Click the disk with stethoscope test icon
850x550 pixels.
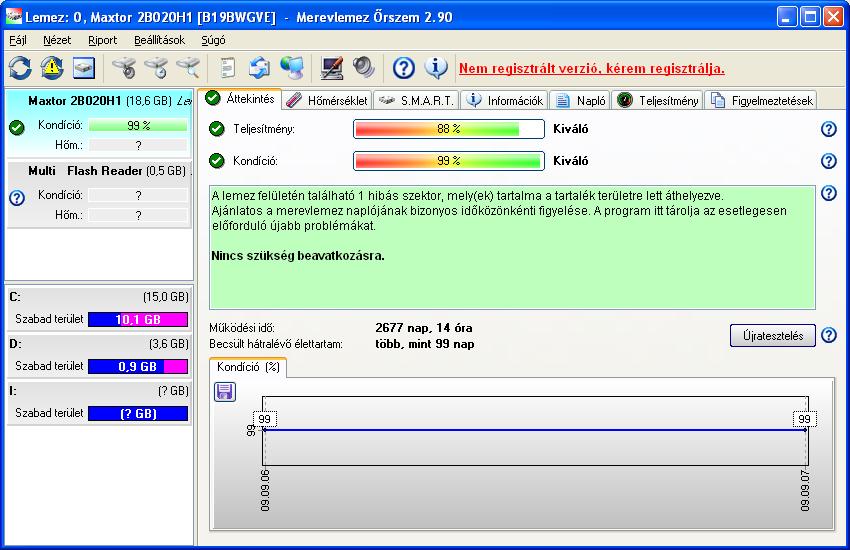(125, 68)
